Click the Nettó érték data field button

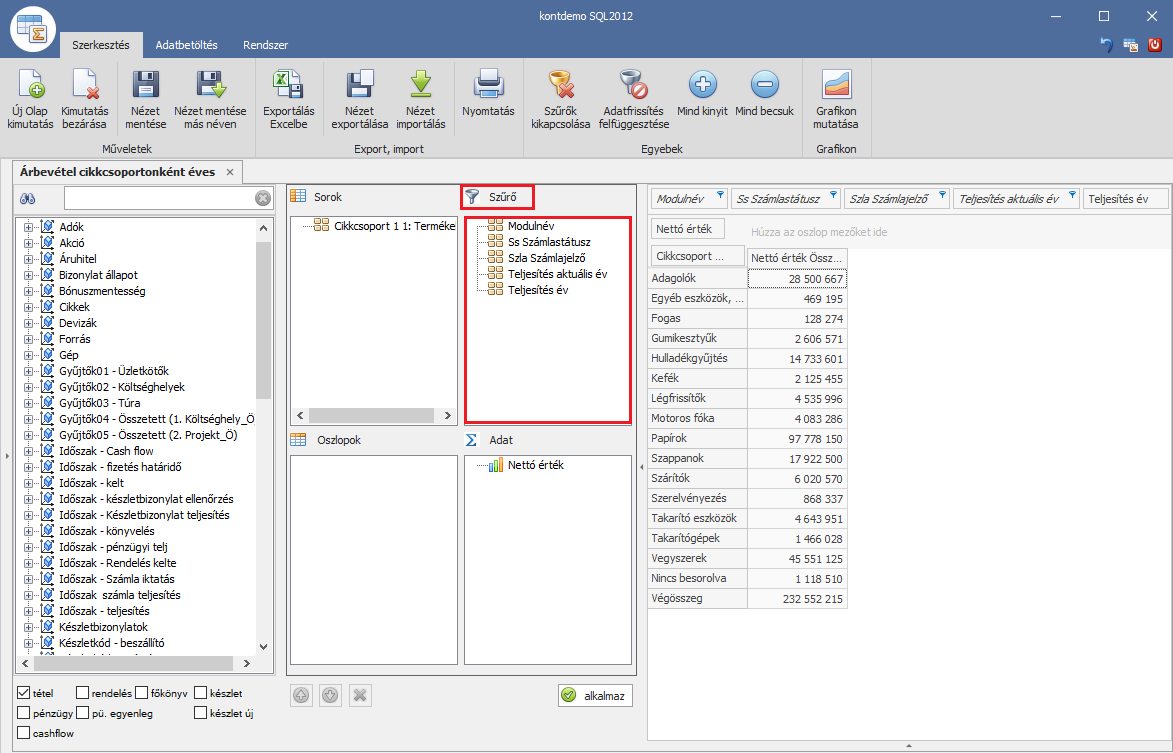[x=687, y=230]
